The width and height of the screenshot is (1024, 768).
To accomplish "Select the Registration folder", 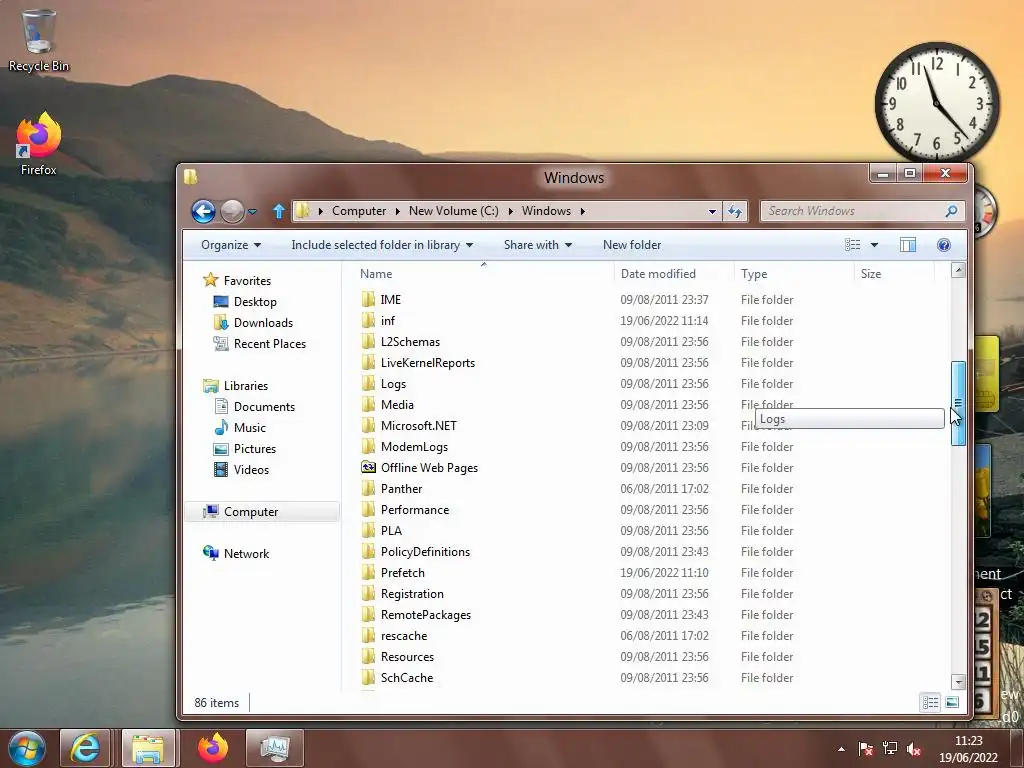I will click(x=412, y=594).
